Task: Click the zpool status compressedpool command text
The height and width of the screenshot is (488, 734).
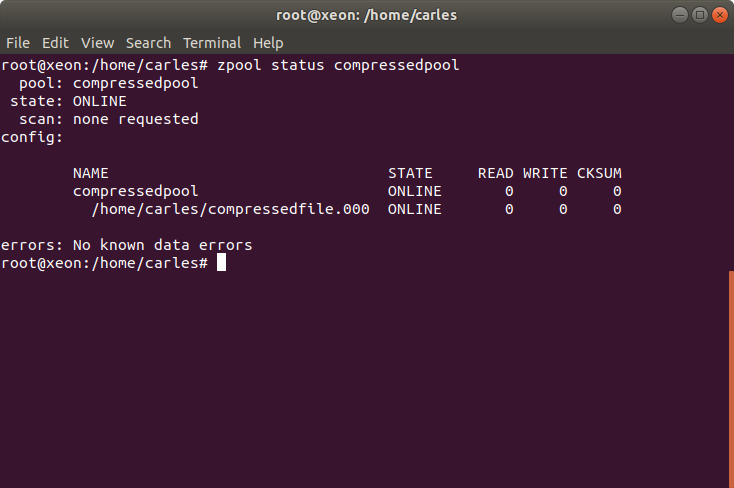Action: pos(338,65)
